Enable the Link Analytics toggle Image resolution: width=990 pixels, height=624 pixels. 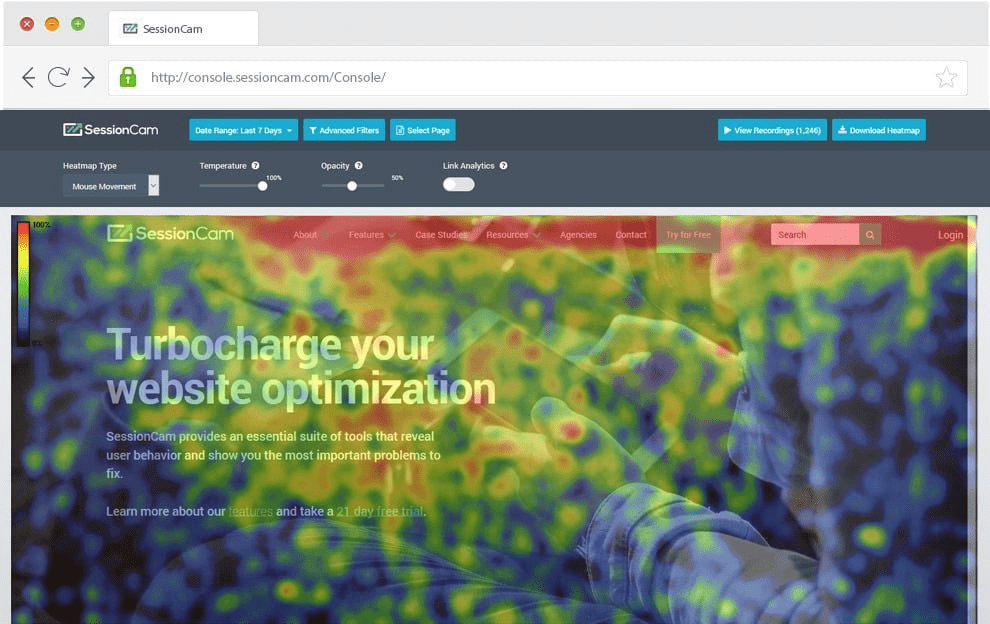(458, 184)
